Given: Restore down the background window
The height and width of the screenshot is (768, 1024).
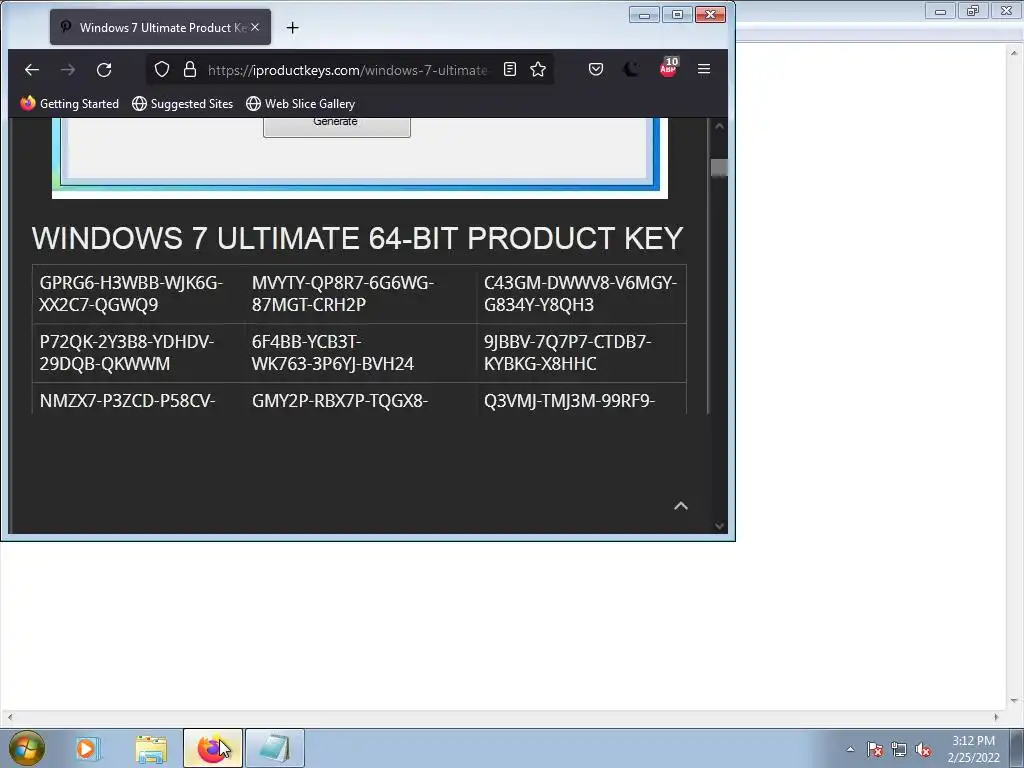Looking at the screenshot, I should pos(973,11).
